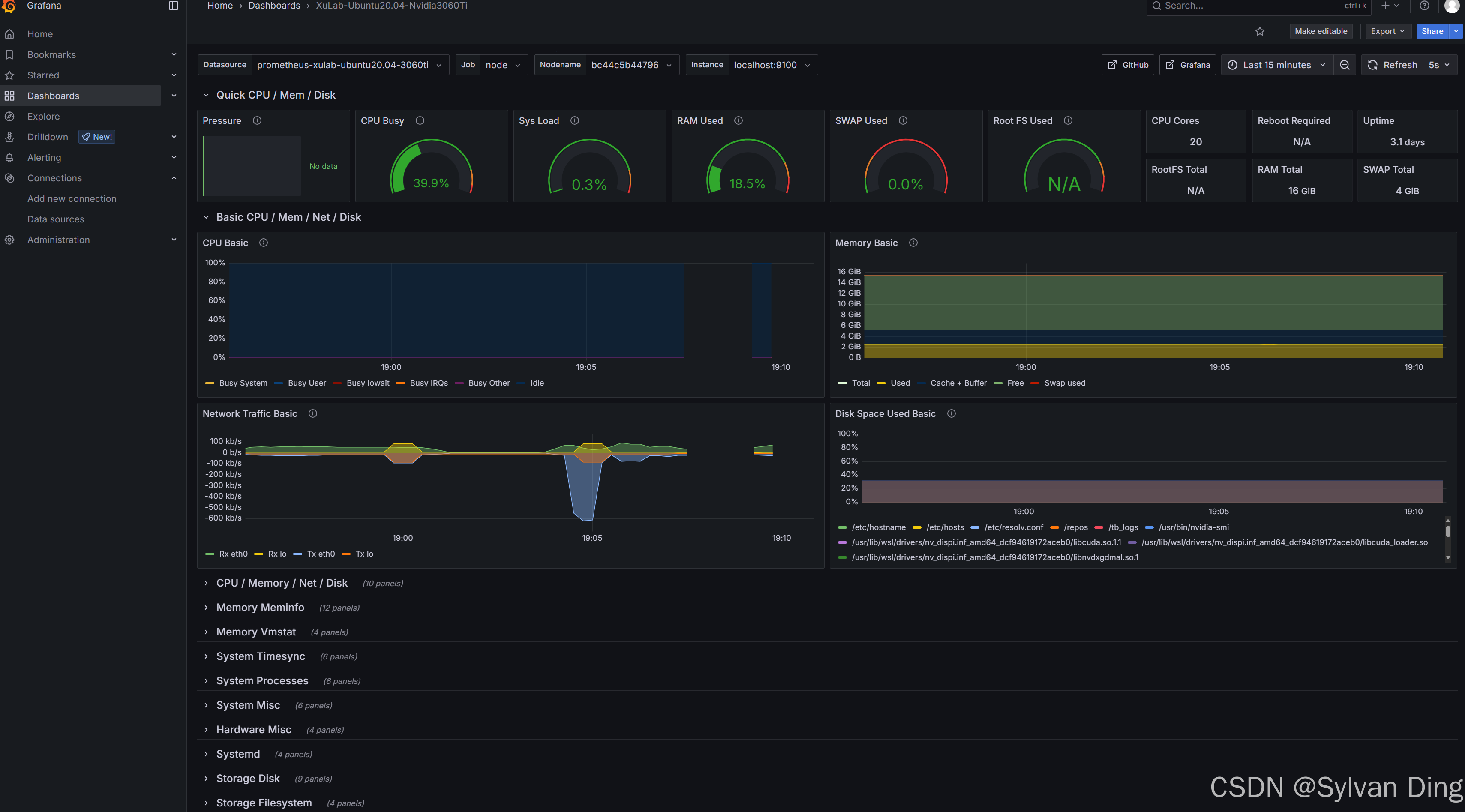Open the Grafana logo home
This screenshot has height=812, width=1465.
9,6
